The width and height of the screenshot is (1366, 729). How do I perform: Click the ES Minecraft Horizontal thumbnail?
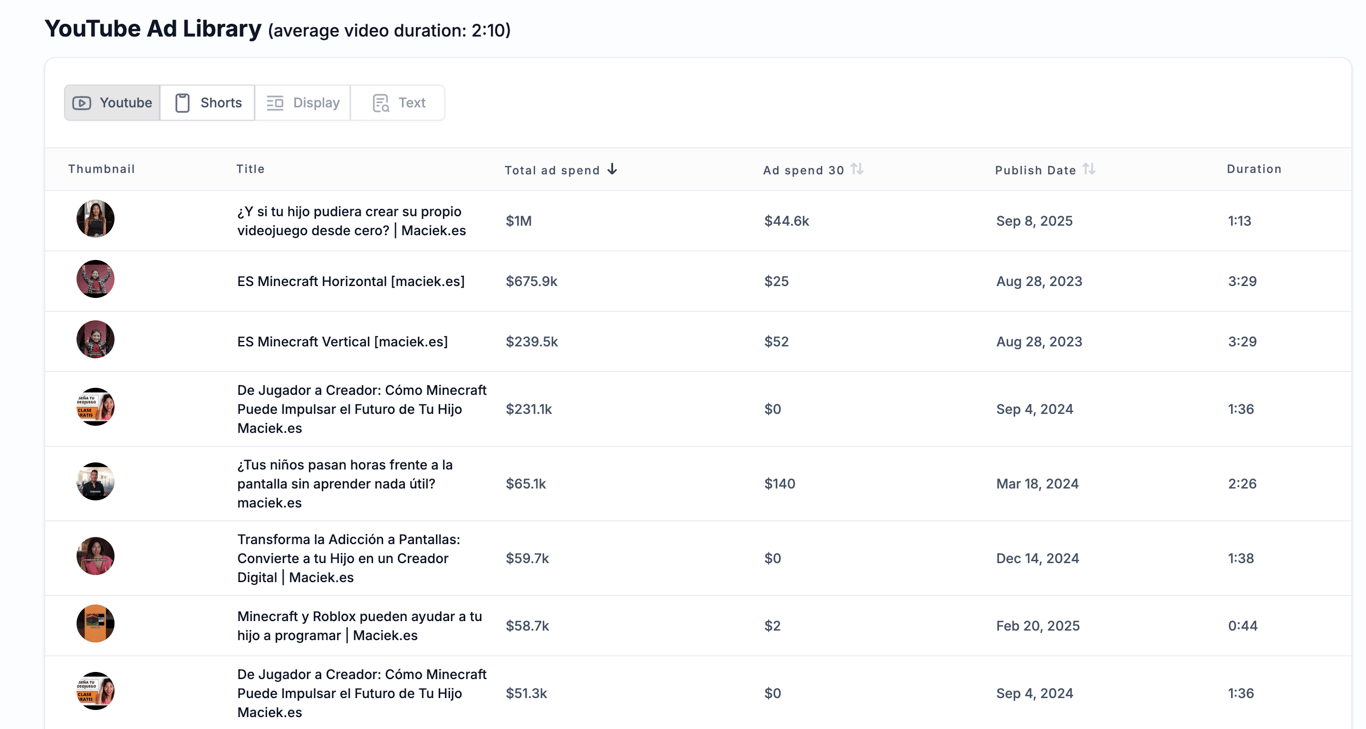pyautogui.click(x=95, y=280)
